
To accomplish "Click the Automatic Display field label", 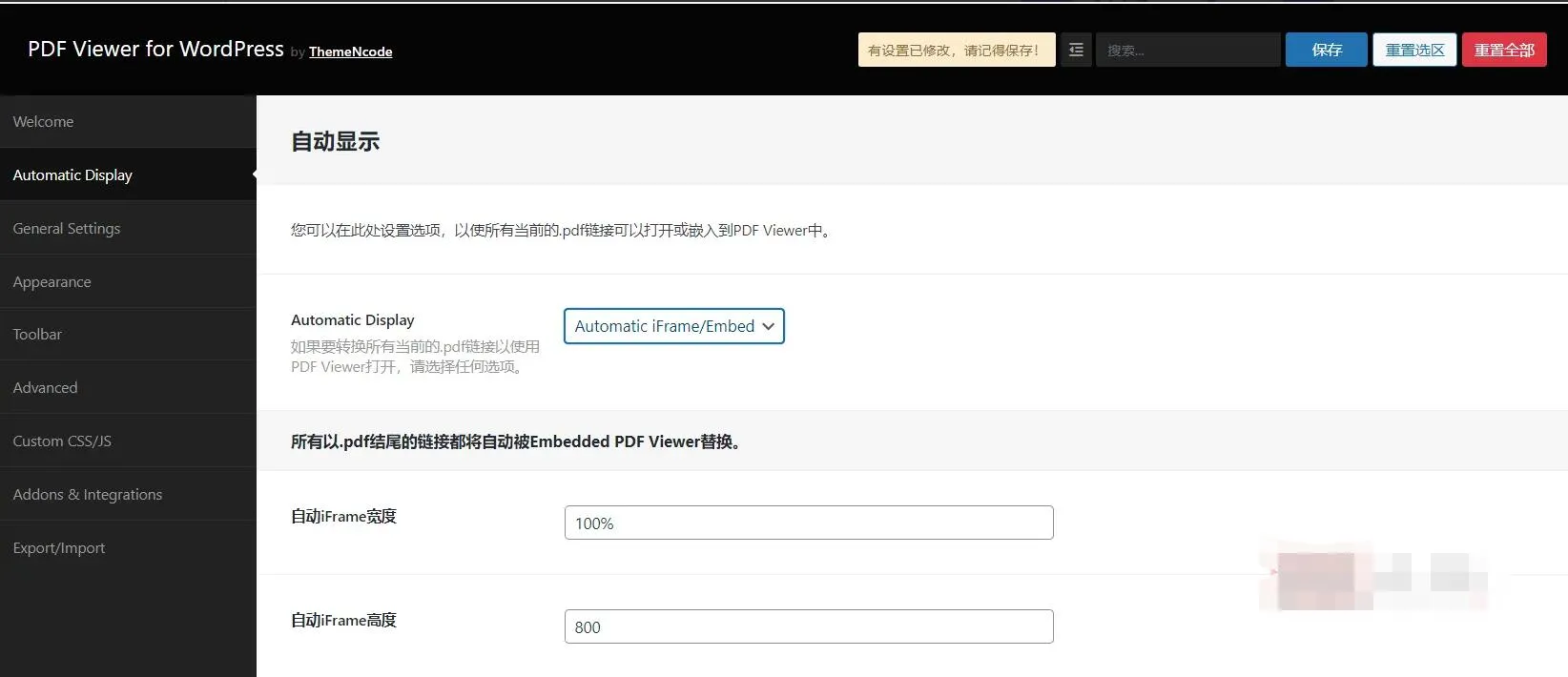I will 353,319.
